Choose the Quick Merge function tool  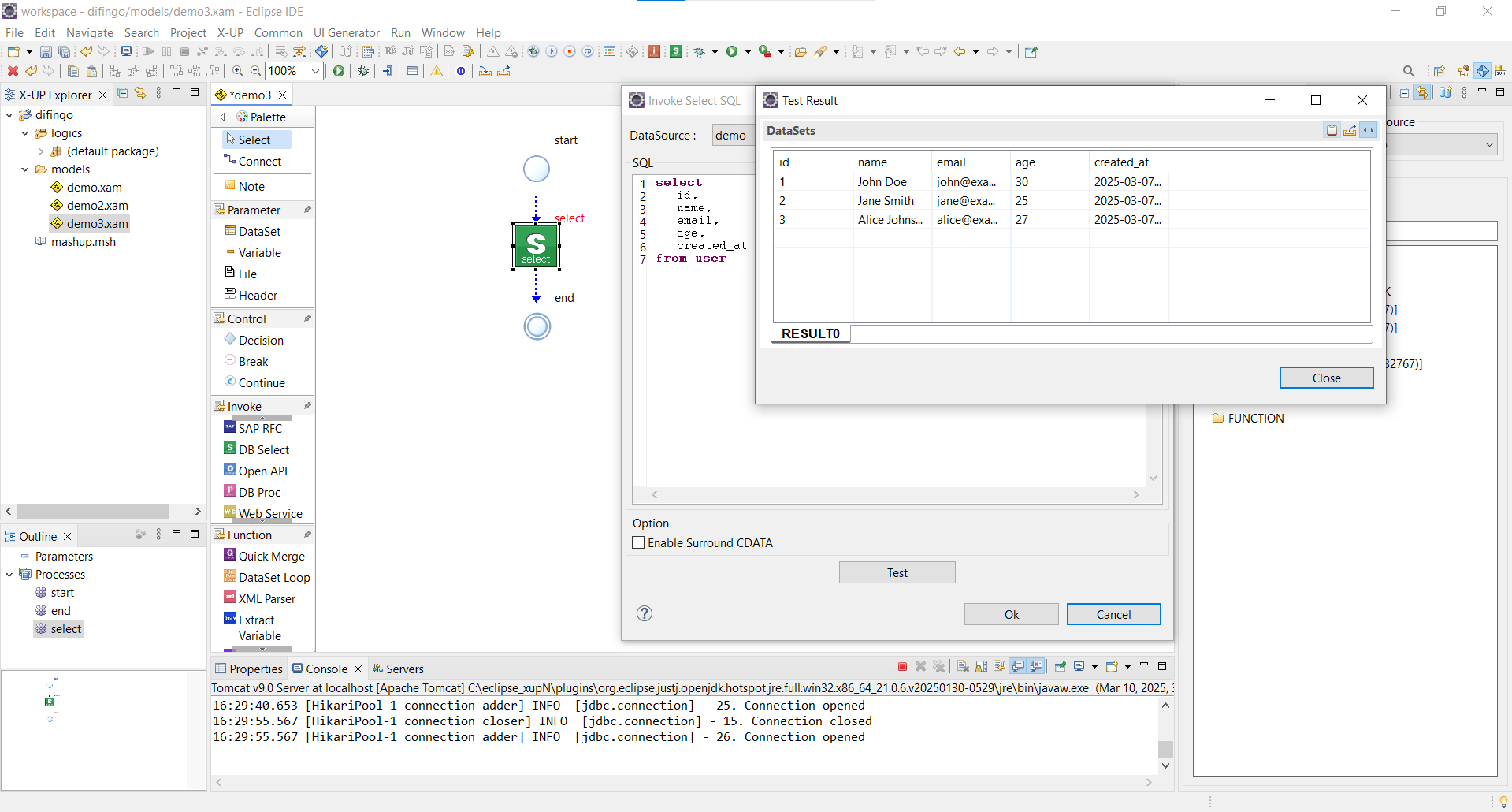pos(270,556)
